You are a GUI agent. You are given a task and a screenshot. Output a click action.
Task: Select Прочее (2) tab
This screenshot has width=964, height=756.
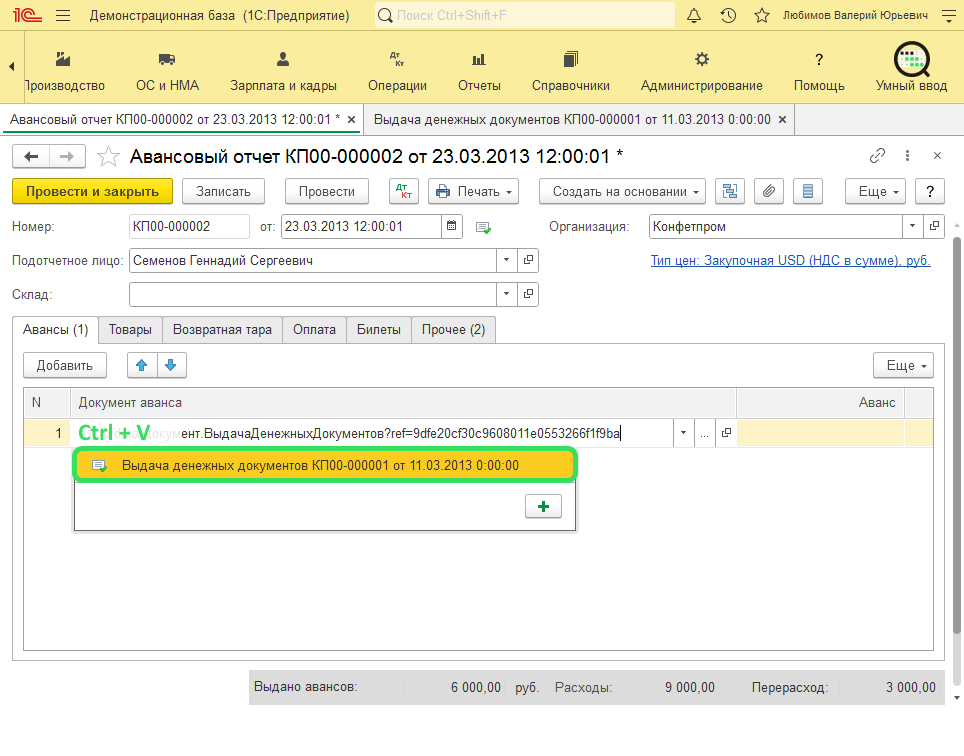pyautogui.click(x=453, y=330)
